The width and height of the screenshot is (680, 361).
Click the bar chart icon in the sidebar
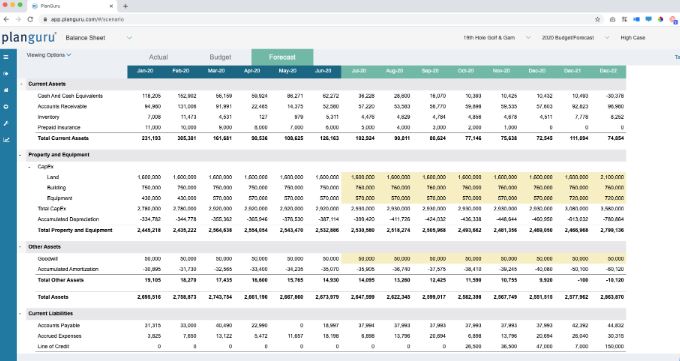click(6, 90)
